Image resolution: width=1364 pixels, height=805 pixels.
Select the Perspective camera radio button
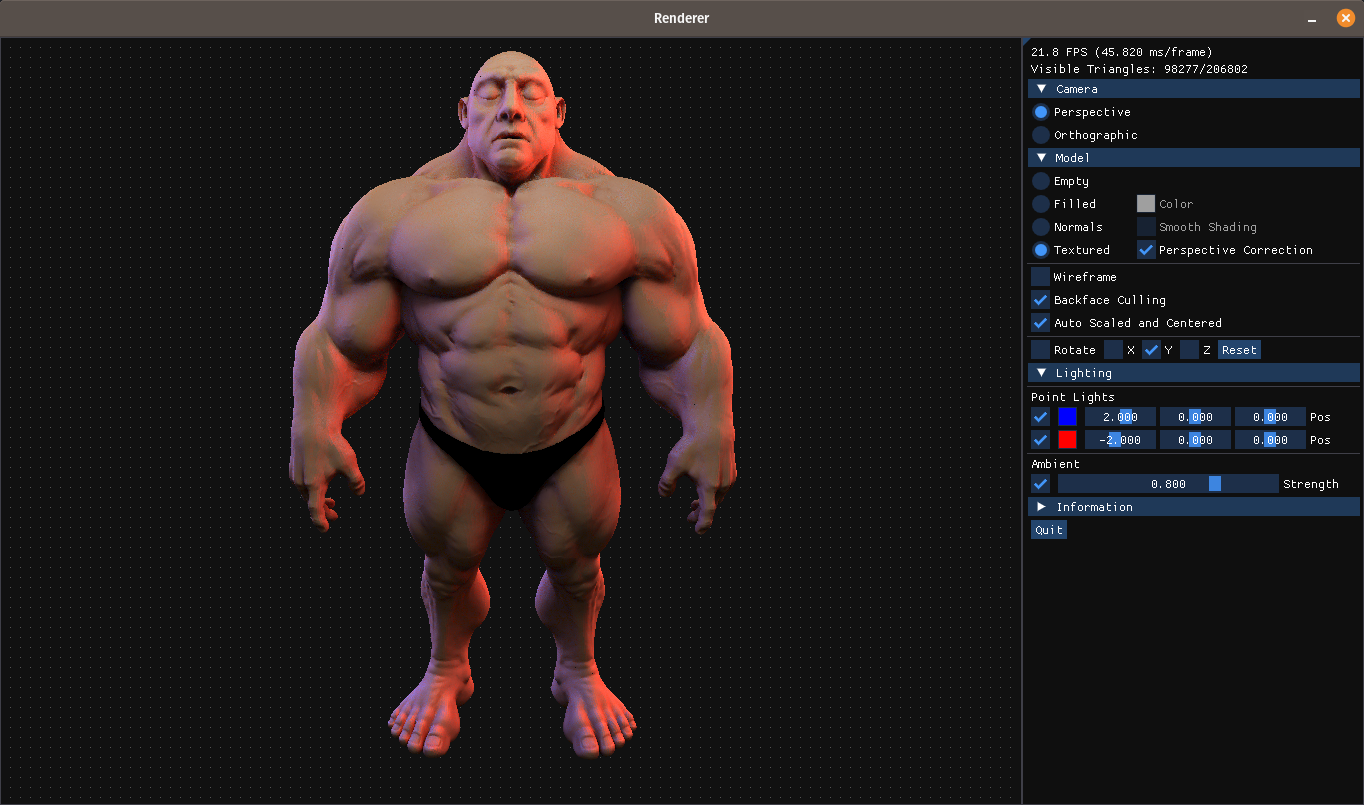[x=1041, y=112]
